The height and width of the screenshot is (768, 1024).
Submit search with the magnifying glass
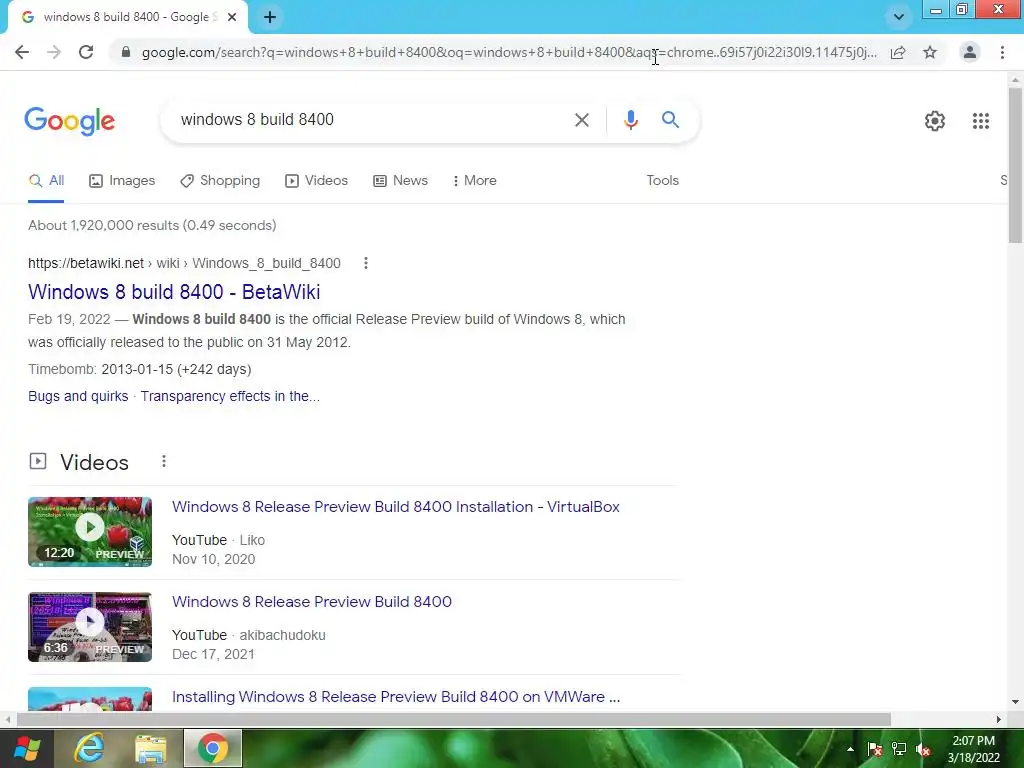pyautogui.click(x=671, y=120)
